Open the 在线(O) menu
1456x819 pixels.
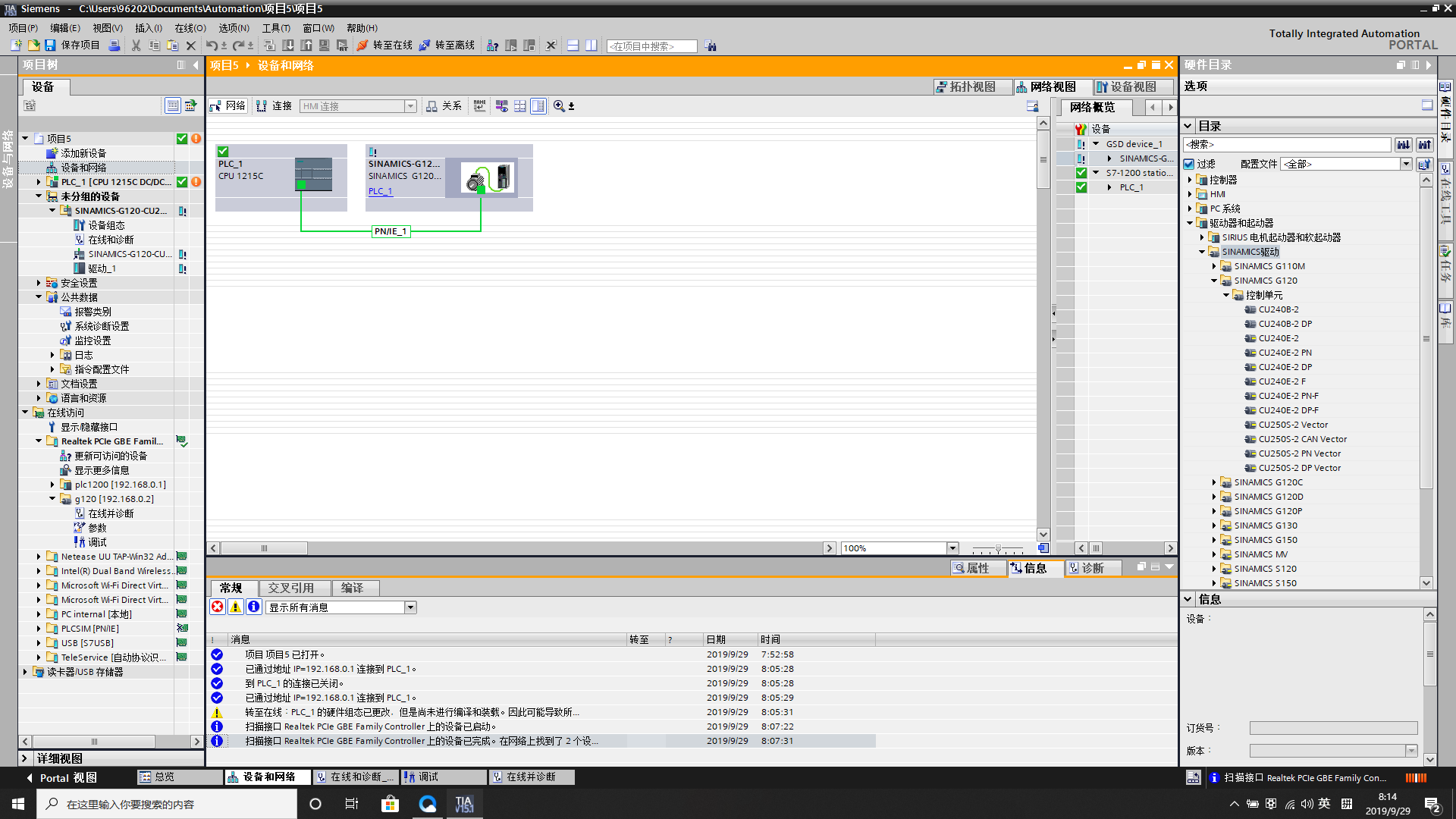[190, 28]
